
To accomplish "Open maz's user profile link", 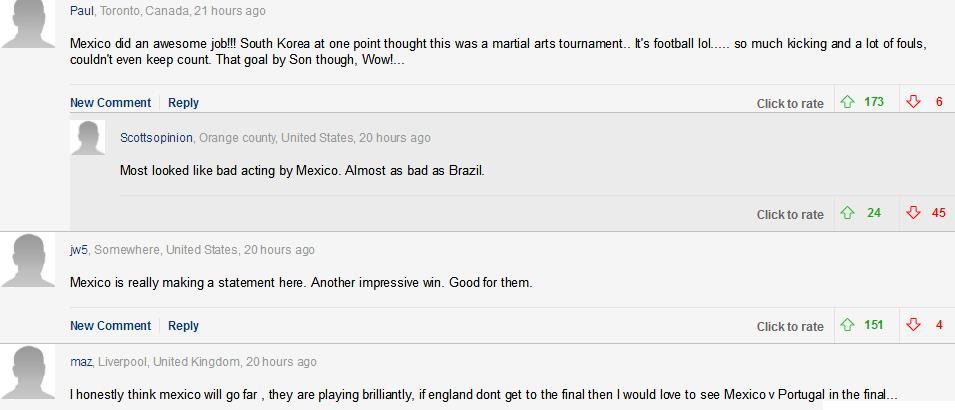I will click(x=81, y=362).
